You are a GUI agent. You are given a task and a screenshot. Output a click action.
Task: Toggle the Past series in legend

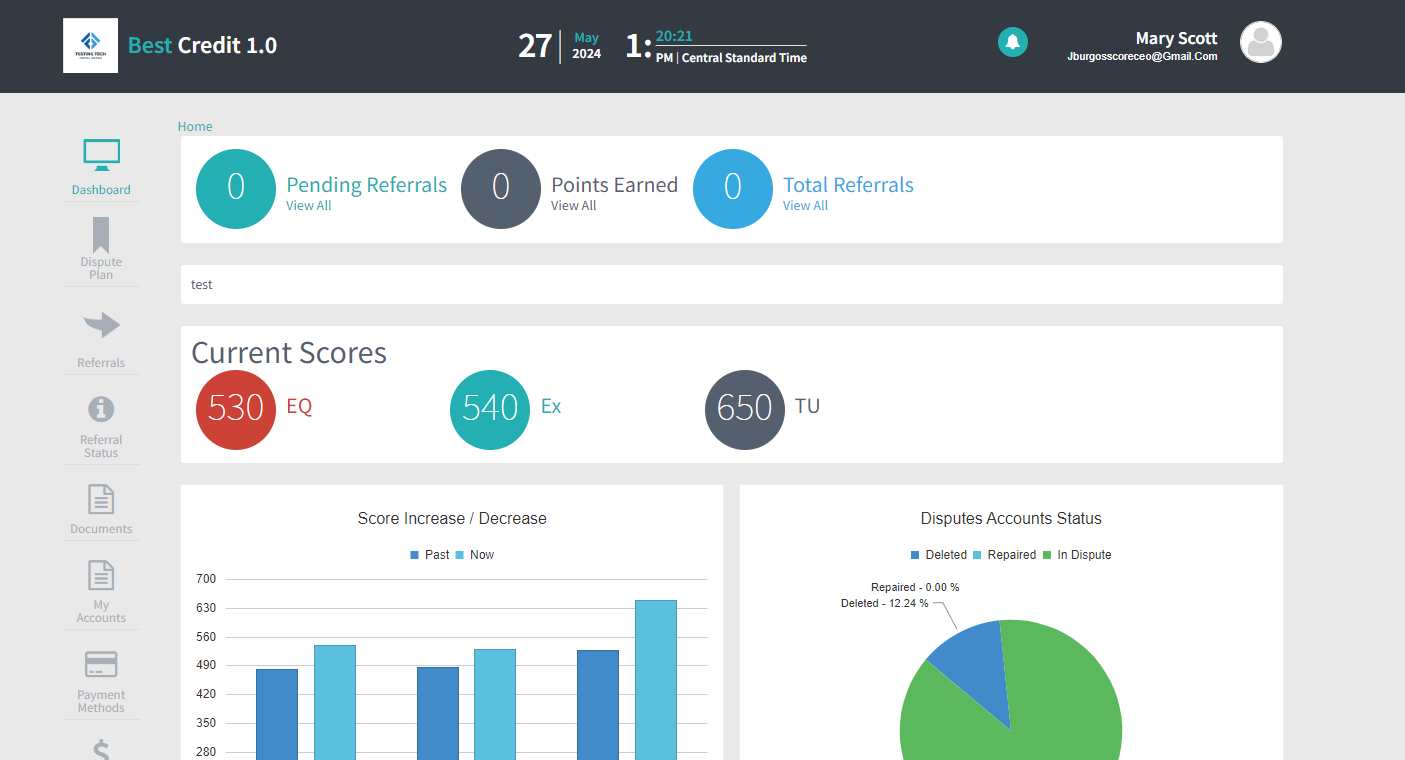coord(430,555)
